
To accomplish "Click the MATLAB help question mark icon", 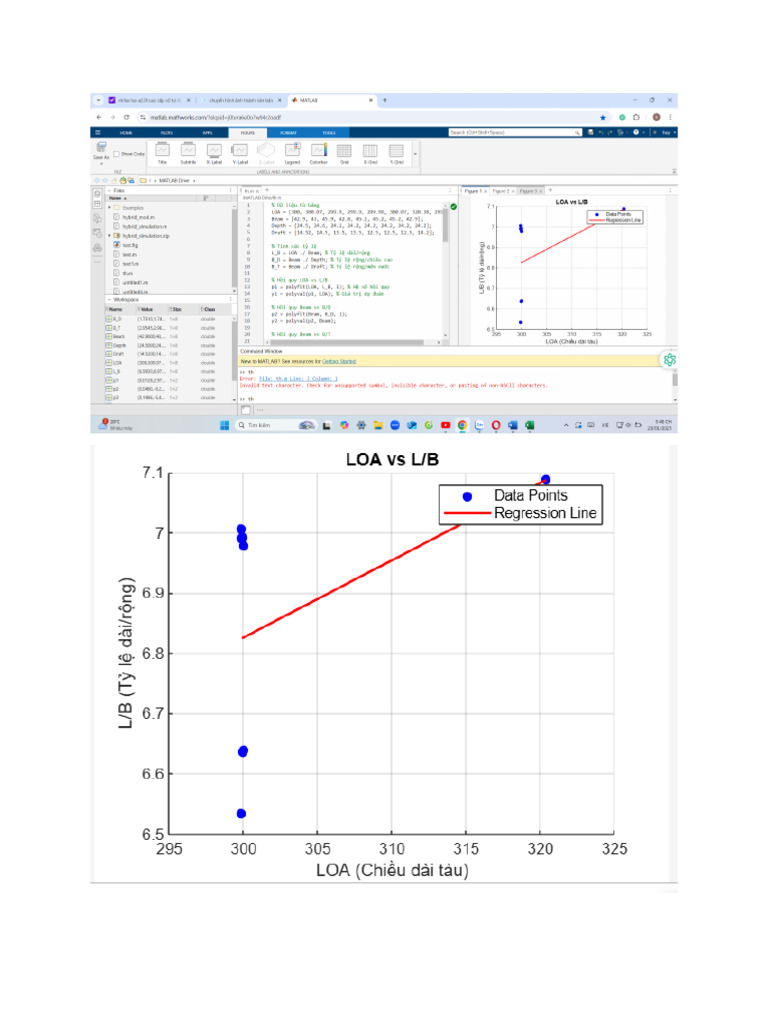I will [x=635, y=133].
